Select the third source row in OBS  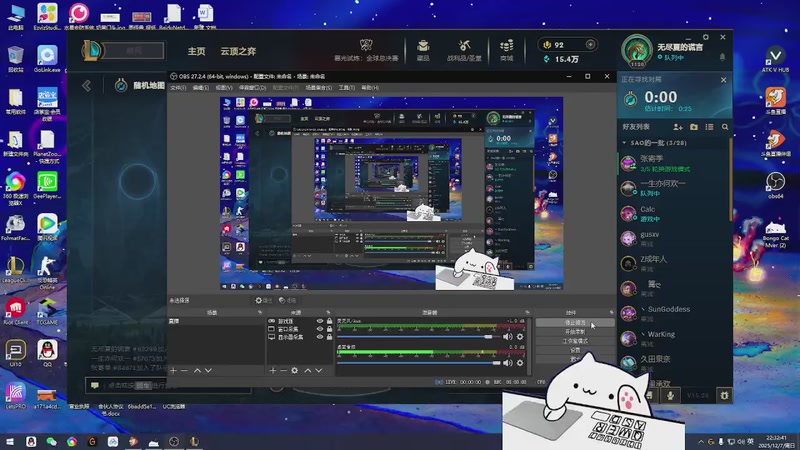300,337
